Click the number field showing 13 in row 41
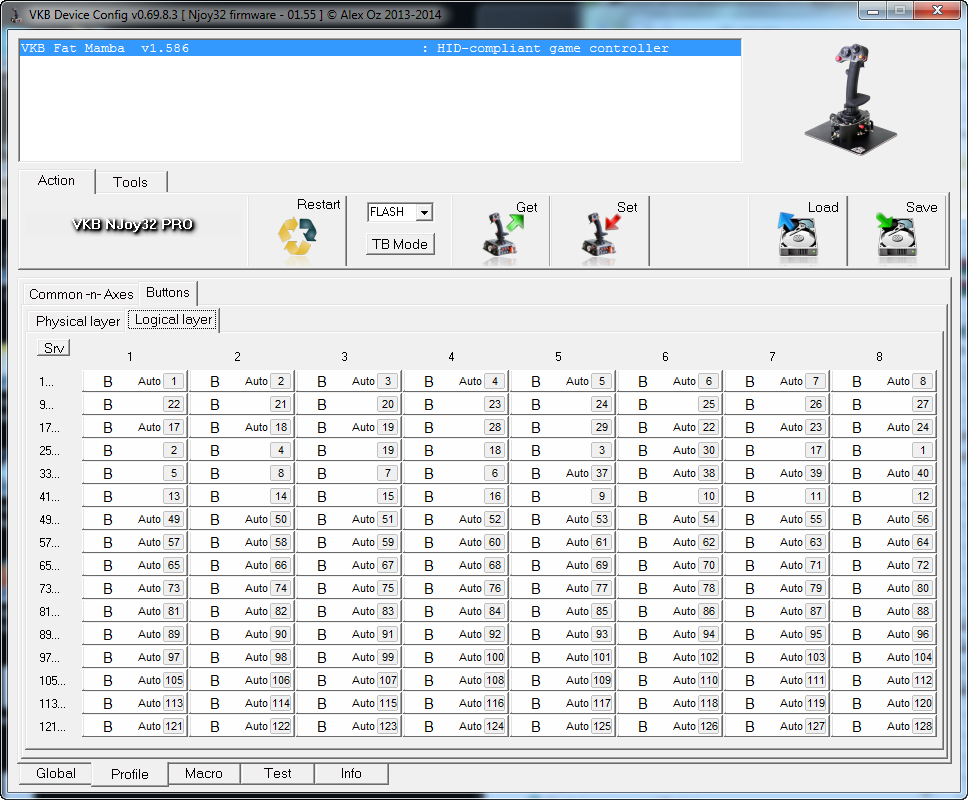 [x=173, y=496]
